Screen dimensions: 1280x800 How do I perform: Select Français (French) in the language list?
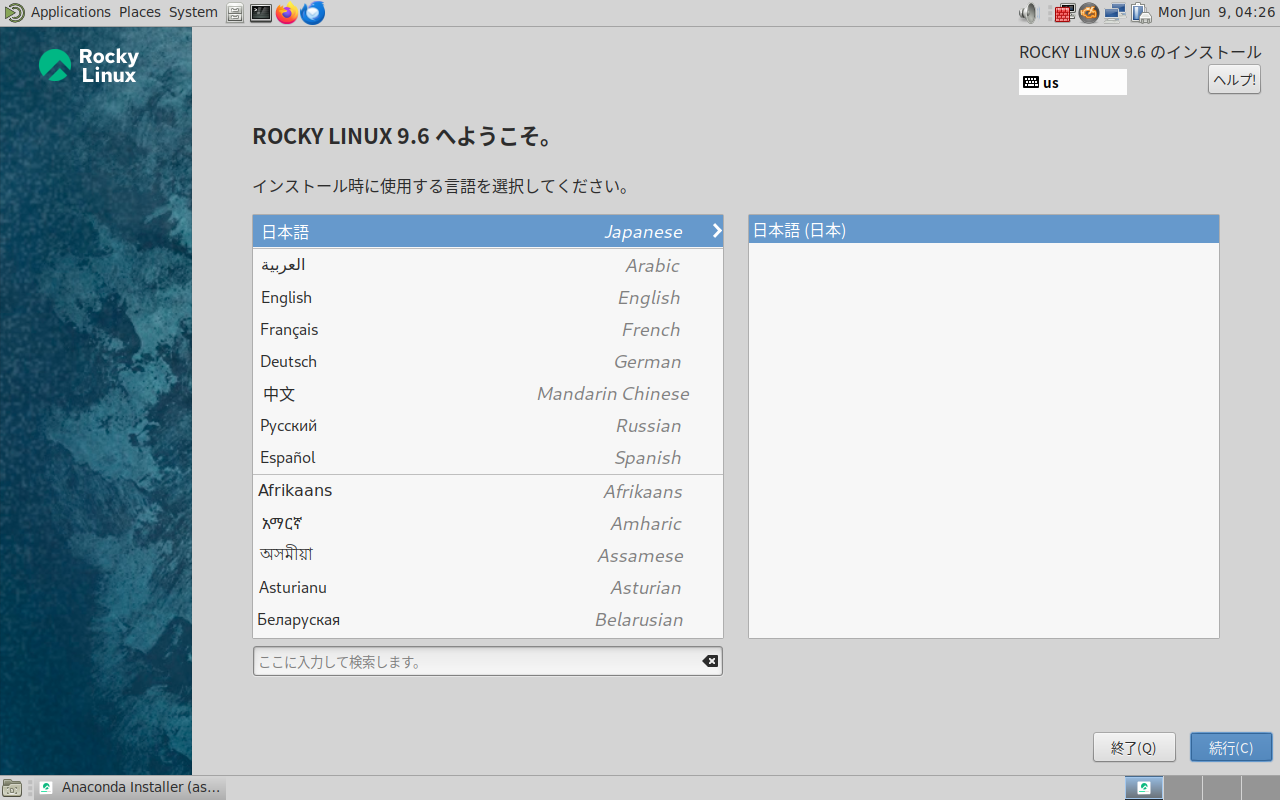[x=488, y=329]
